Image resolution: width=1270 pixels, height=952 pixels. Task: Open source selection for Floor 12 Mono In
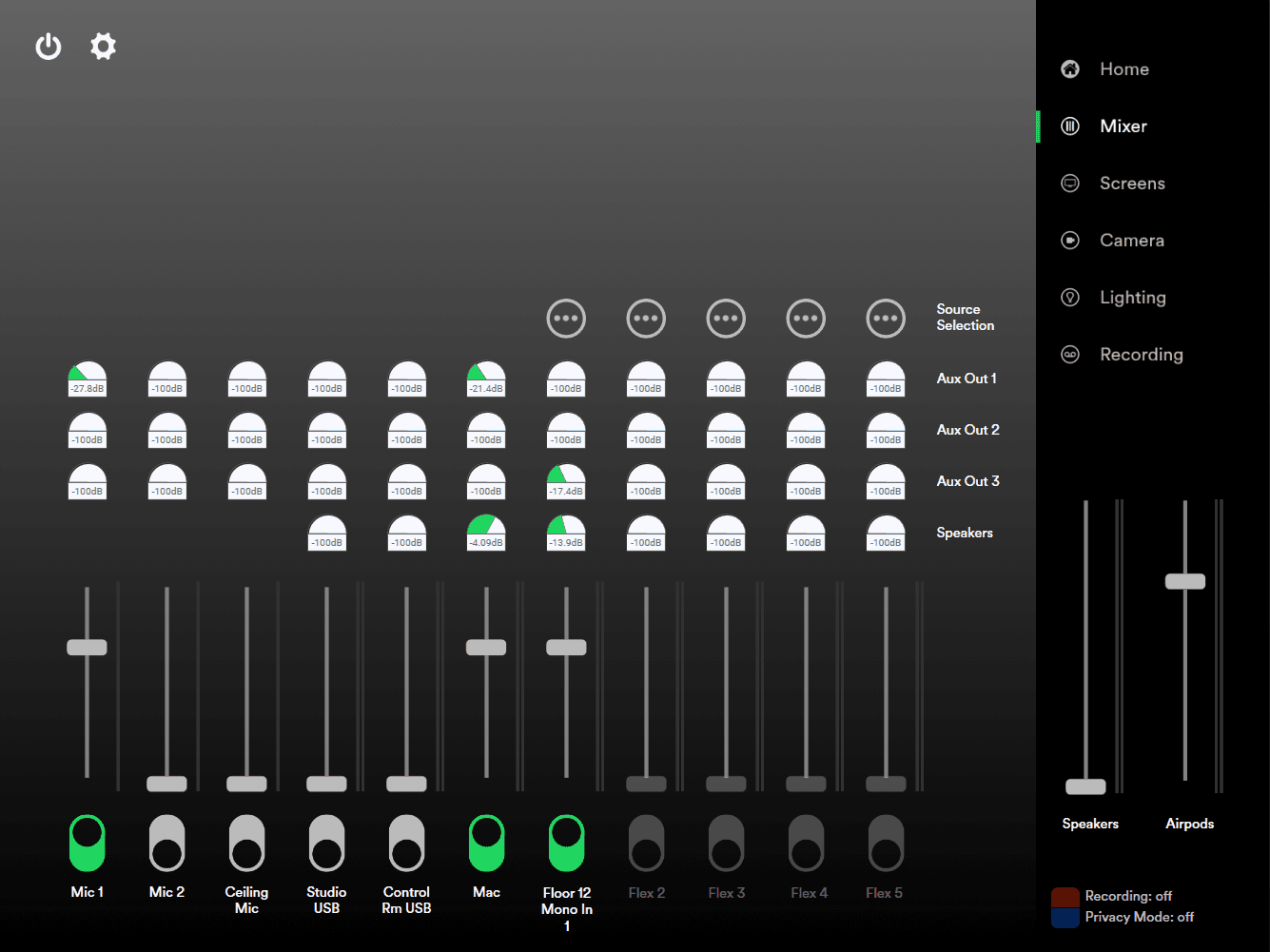click(x=566, y=319)
